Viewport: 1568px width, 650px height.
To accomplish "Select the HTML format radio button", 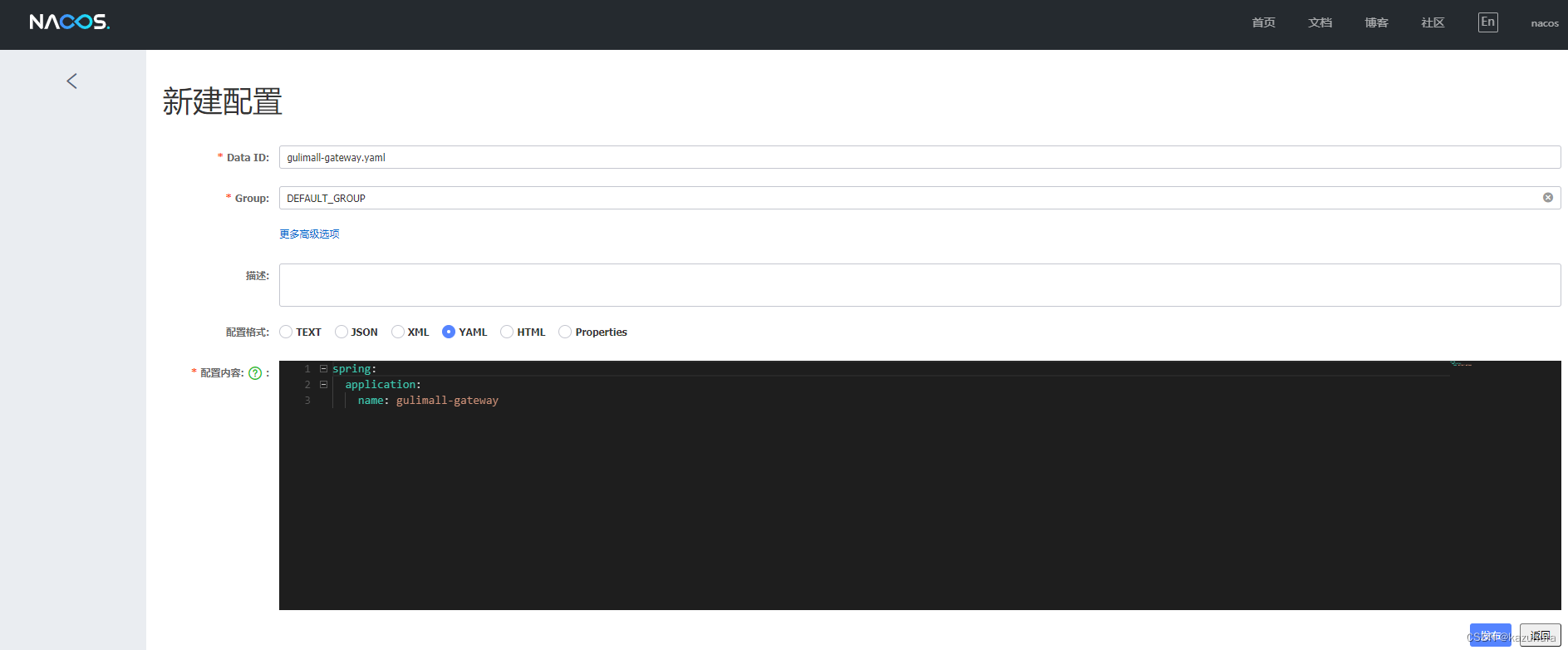I will tap(507, 332).
